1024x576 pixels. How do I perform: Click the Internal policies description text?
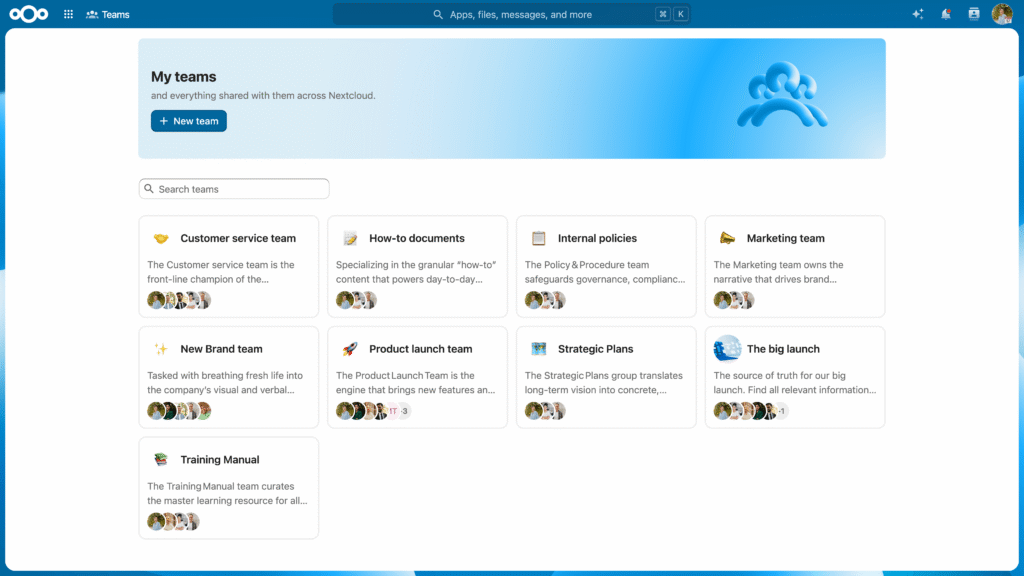point(605,272)
